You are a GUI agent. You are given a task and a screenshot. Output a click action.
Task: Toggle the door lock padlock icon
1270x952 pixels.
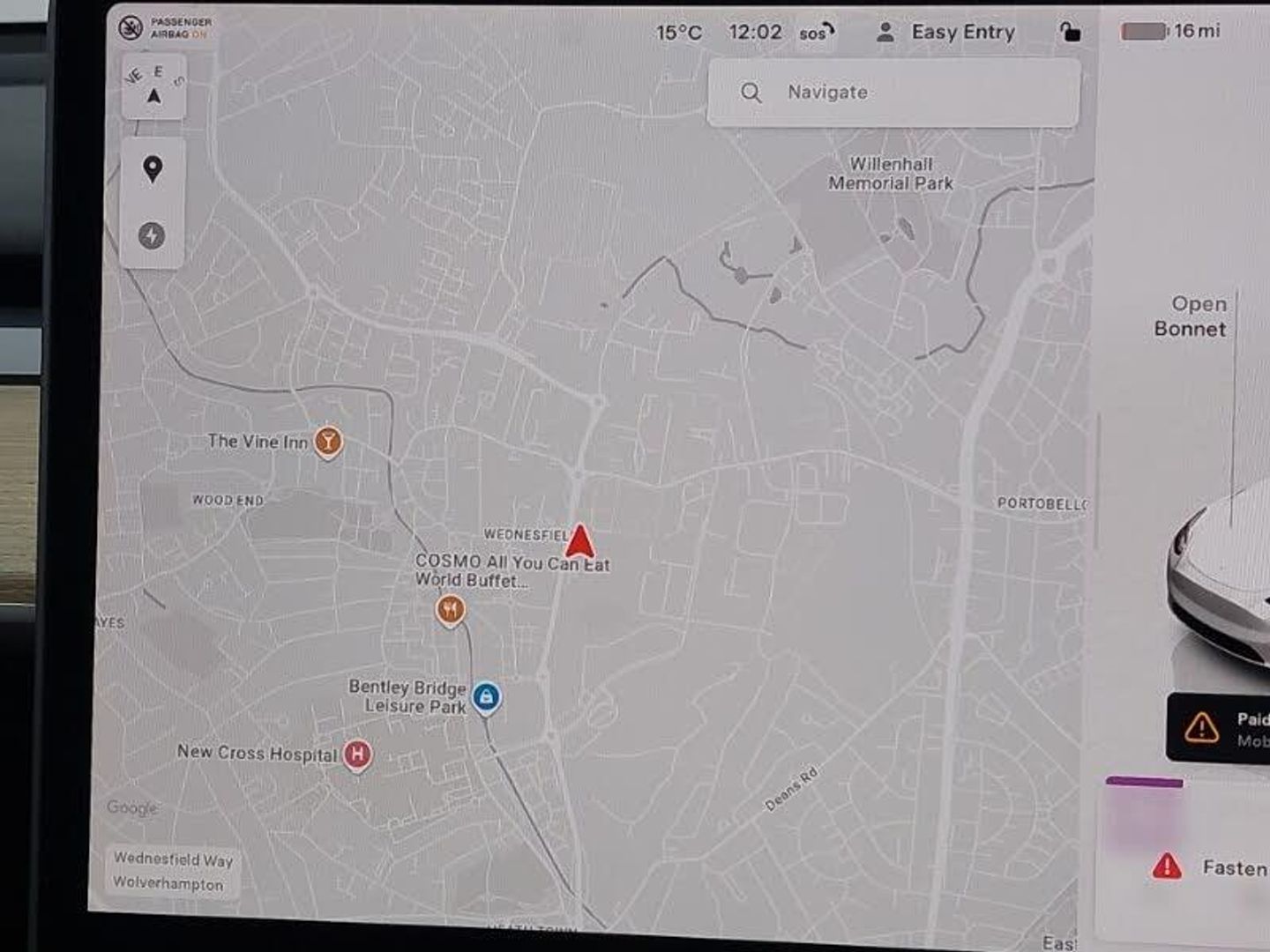[1070, 33]
